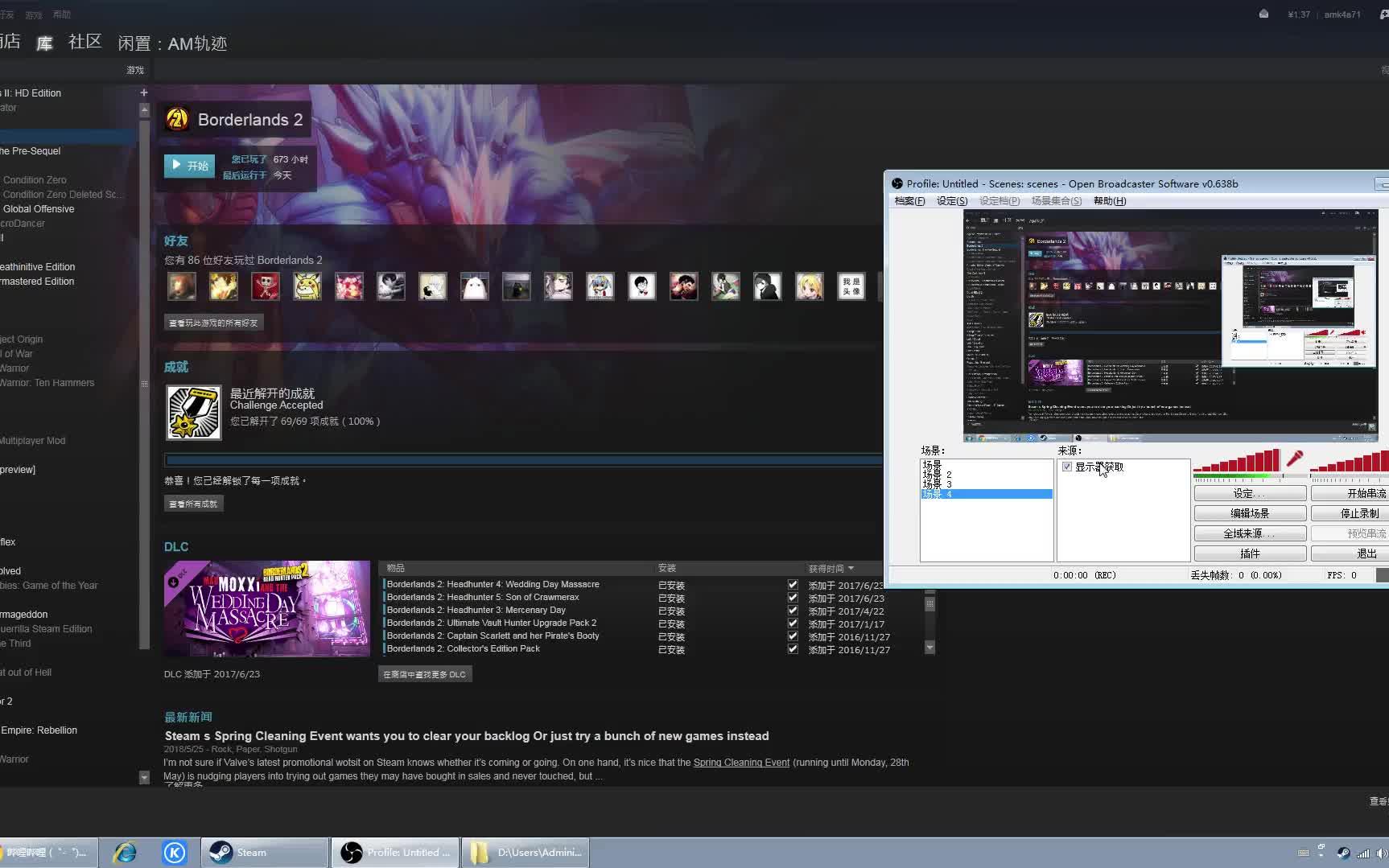Image resolution: width=1389 pixels, height=868 pixels.
Task: Click the Borderlands 2 game logo icon
Action: pyautogui.click(x=177, y=119)
